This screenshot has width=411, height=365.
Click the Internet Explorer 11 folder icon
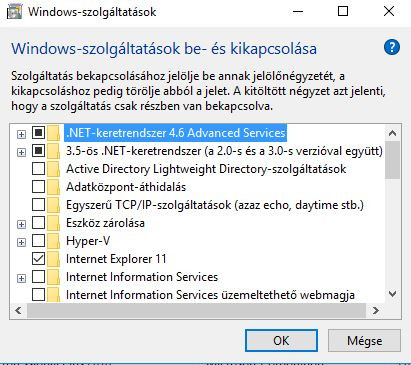[x=53, y=259]
